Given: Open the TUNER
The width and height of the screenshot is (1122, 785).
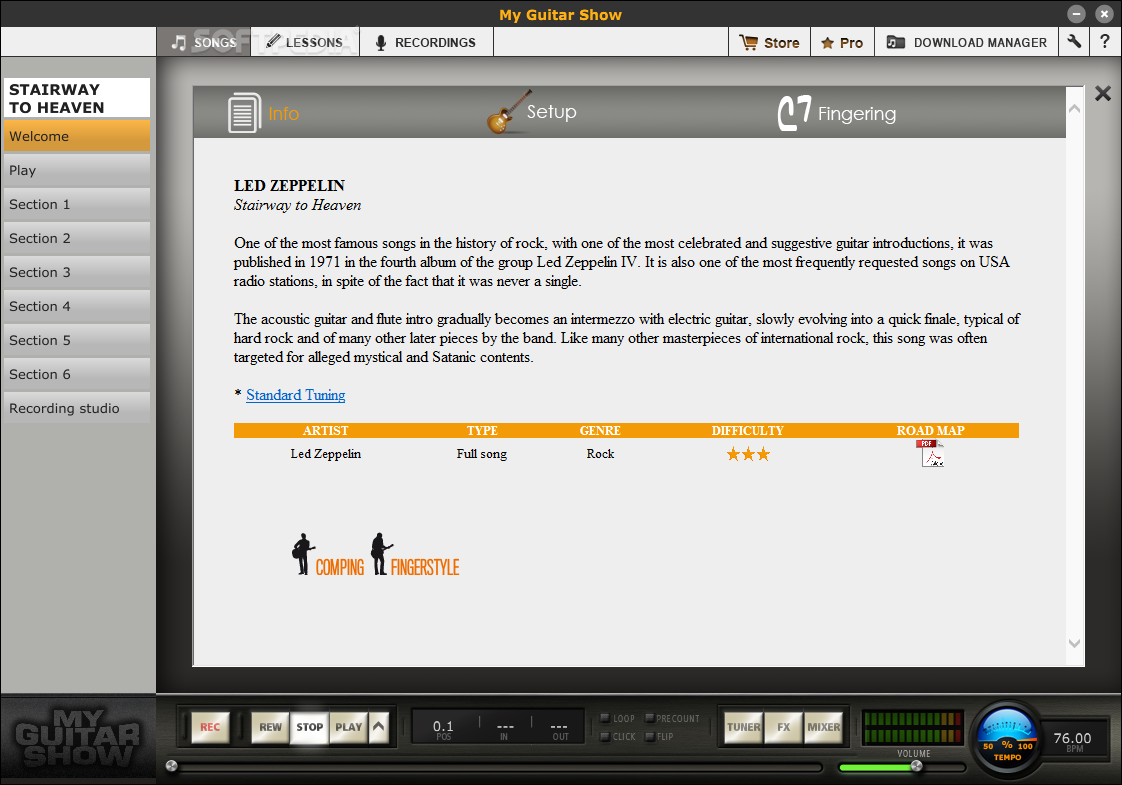Looking at the screenshot, I should click(x=743, y=727).
